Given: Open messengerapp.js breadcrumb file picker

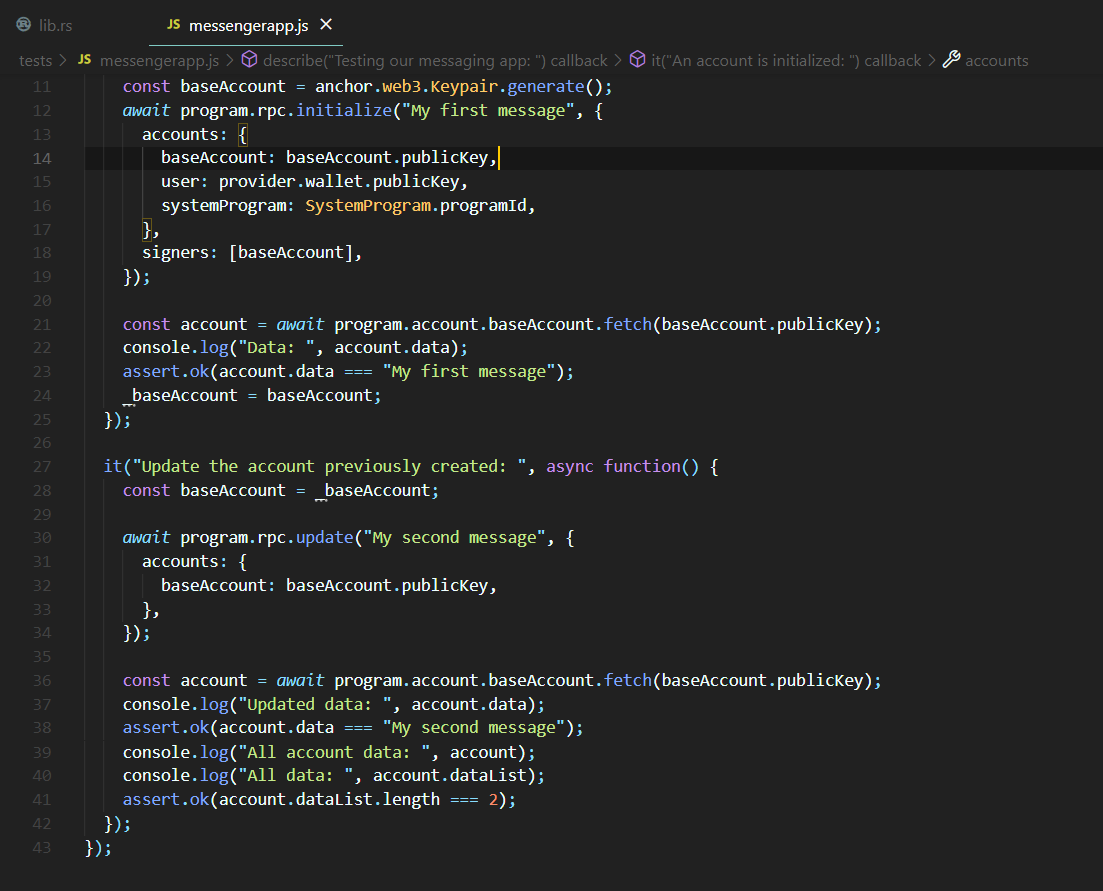Looking at the screenshot, I should tap(160, 60).
